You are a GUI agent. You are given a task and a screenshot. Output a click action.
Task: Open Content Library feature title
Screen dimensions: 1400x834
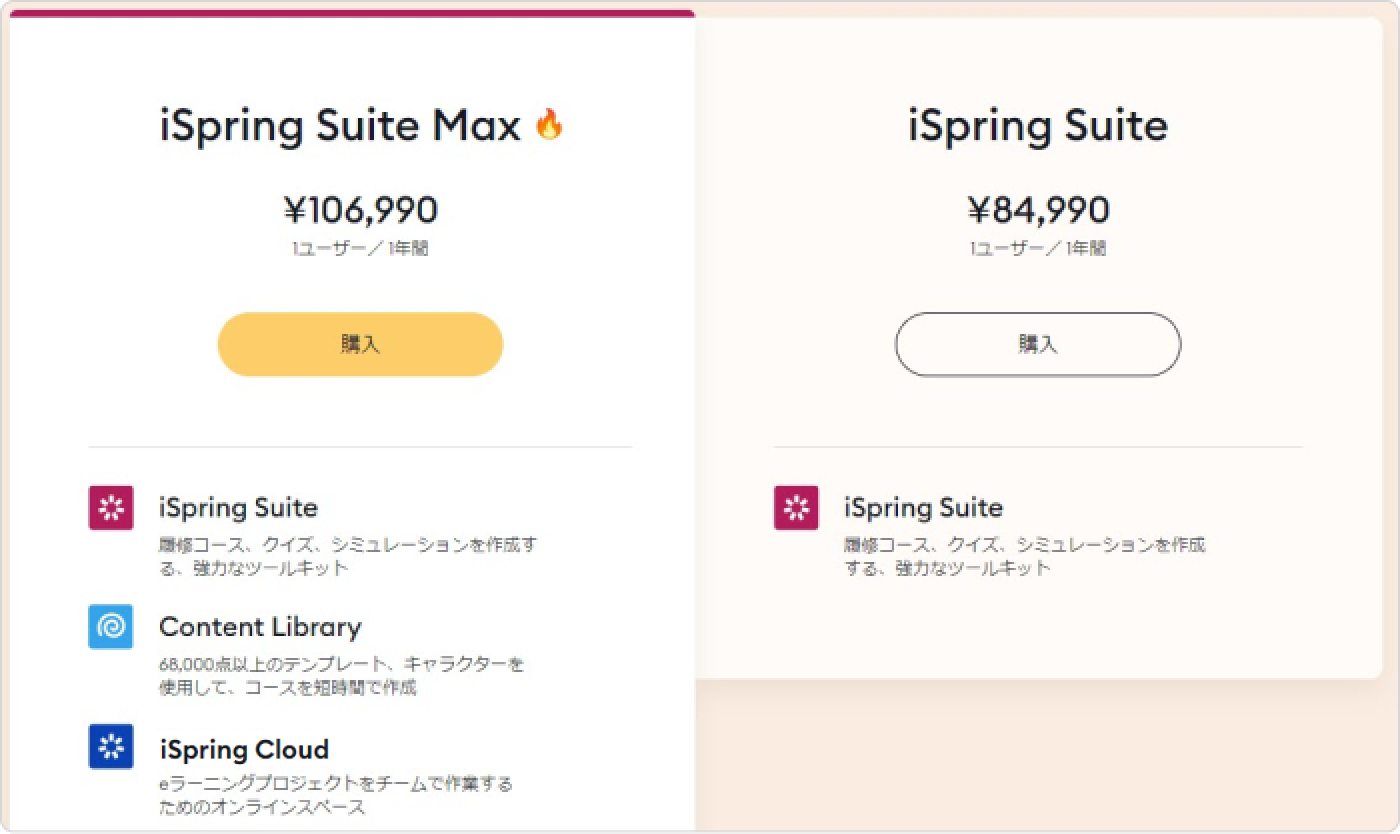tap(260, 627)
